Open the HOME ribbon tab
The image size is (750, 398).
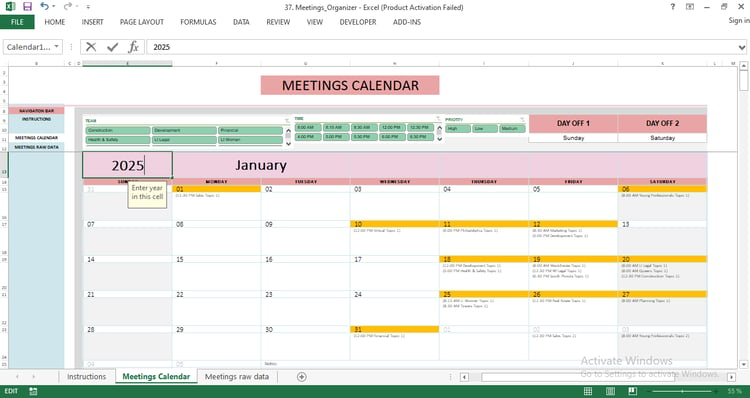click(x=55, y=22)
